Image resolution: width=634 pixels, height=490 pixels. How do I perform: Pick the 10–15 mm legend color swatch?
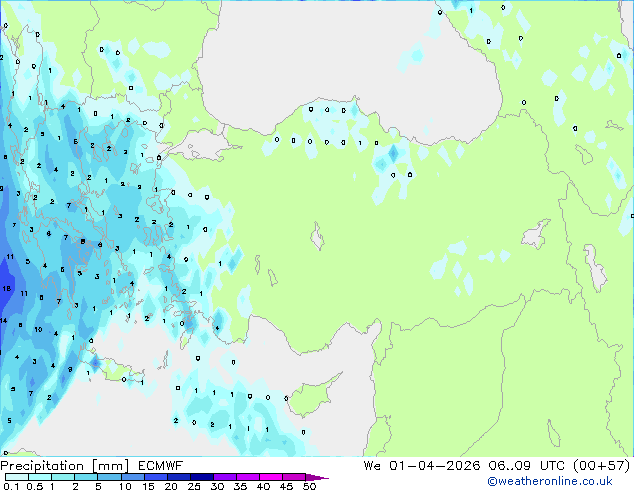[132, 477]
